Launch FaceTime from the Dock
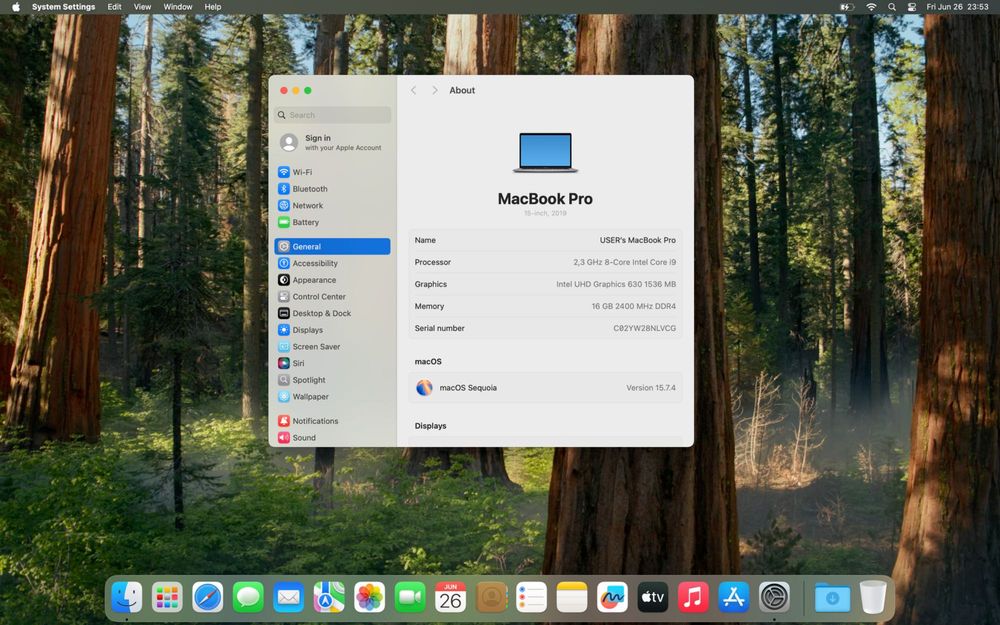Viewport: 1000px width, 625px height. (x=410, y=598)
